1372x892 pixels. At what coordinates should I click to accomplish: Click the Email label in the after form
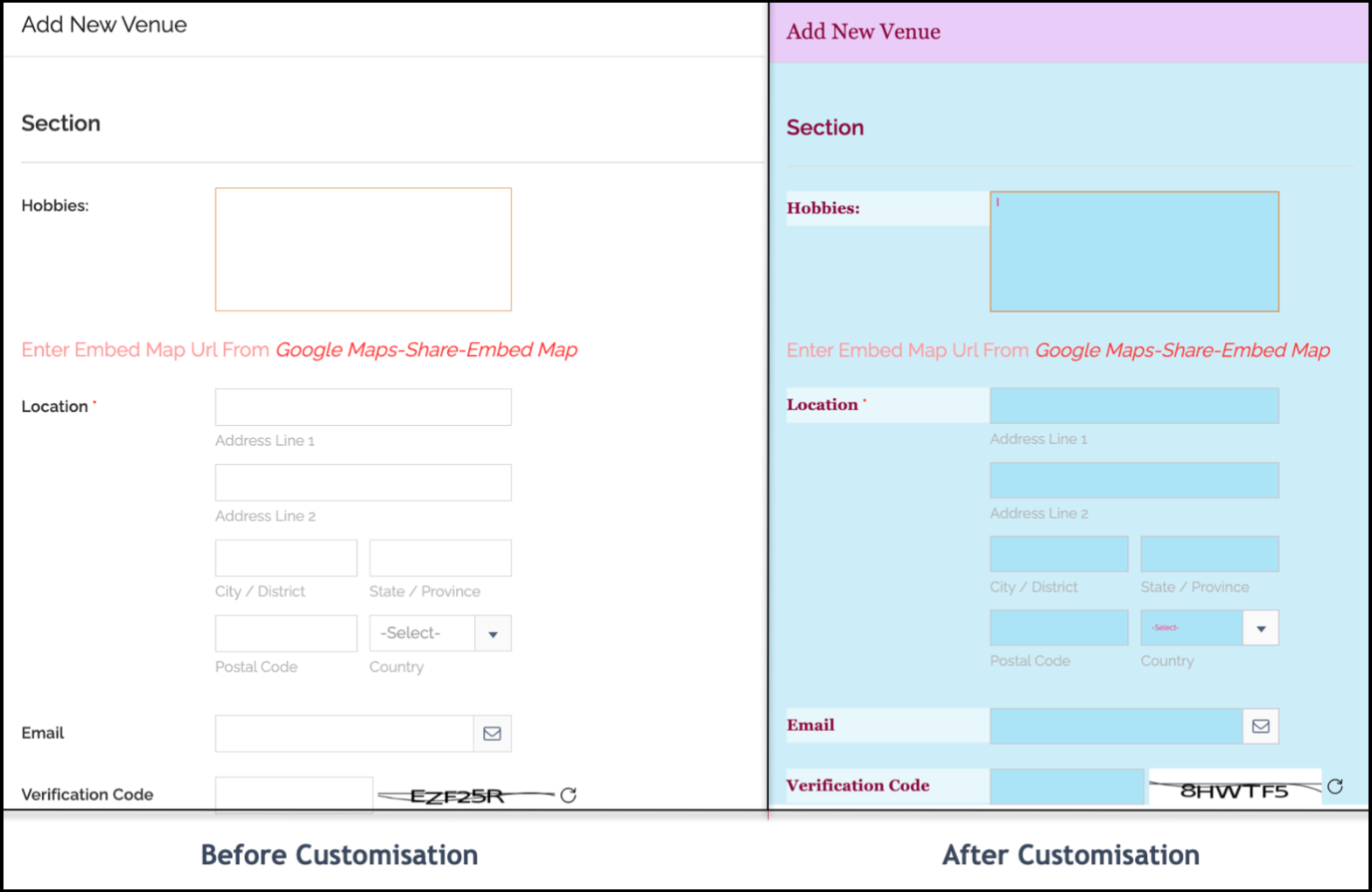point(811,725)
